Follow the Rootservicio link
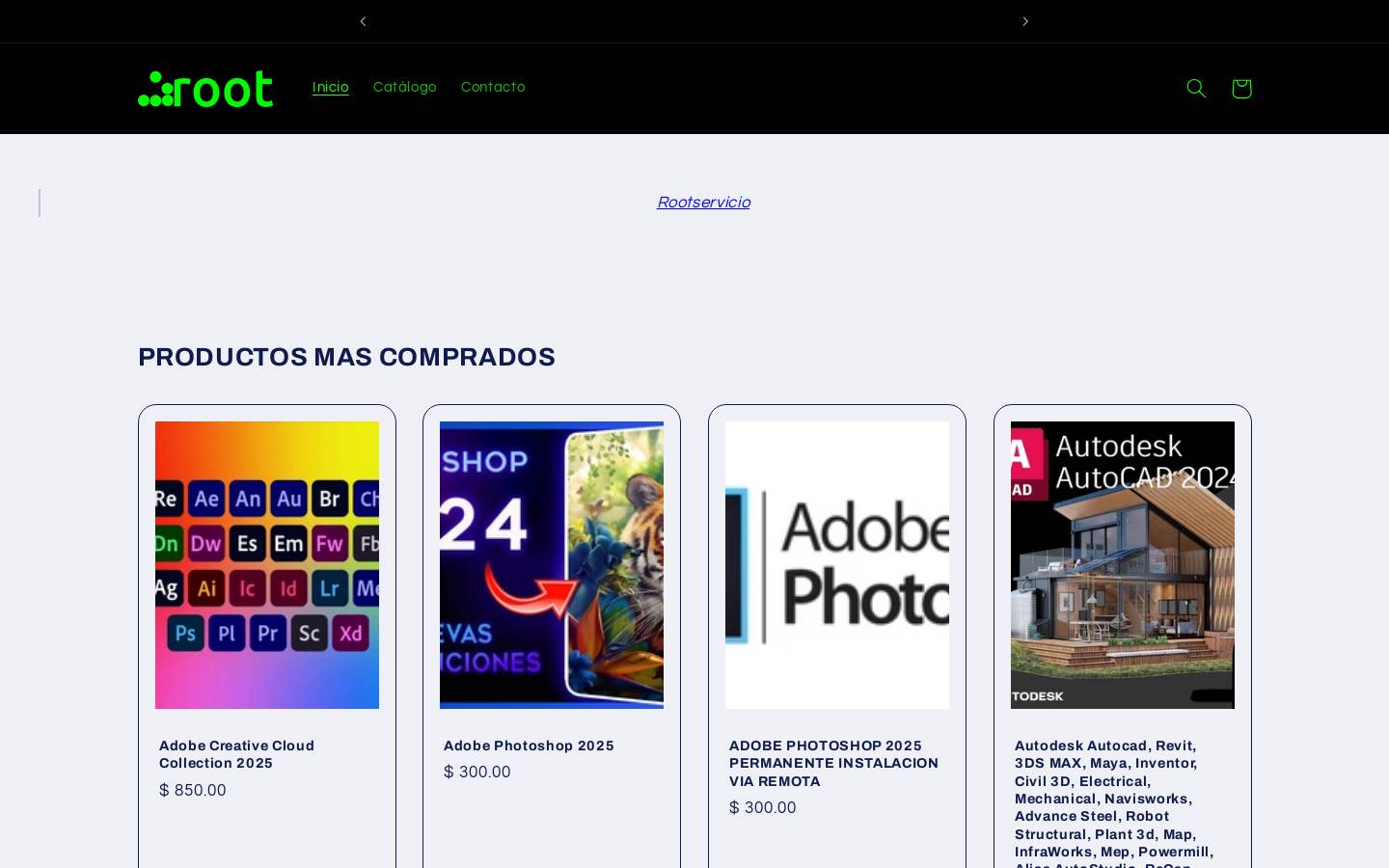Image resolution: width=1389 pixels, height=868 pixels. pos(703,203)
